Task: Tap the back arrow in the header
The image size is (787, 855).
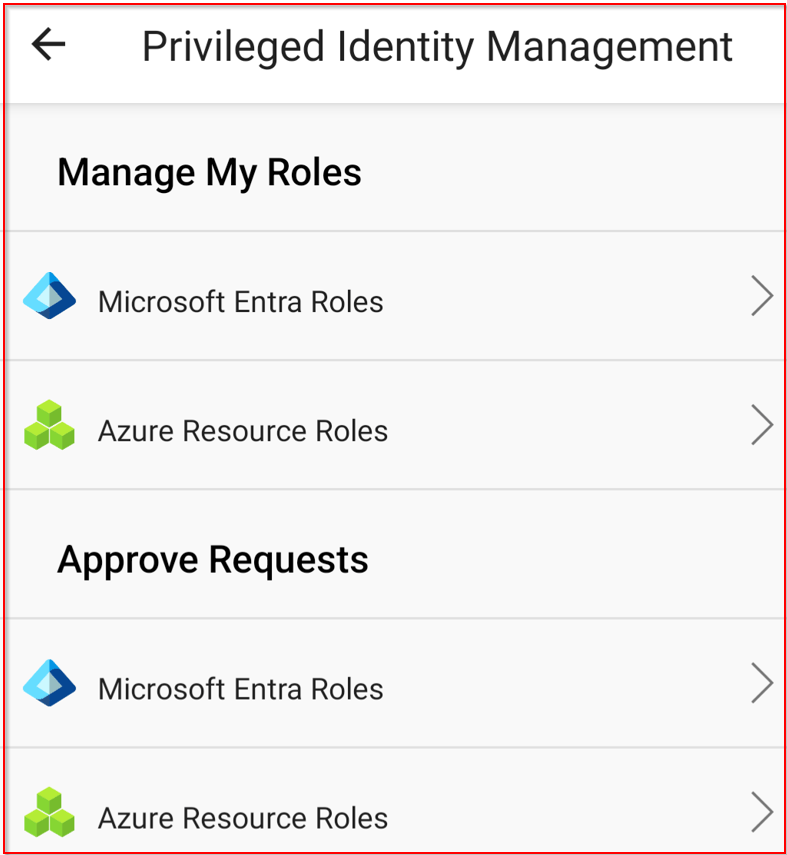Action: [x=48, y=45]
